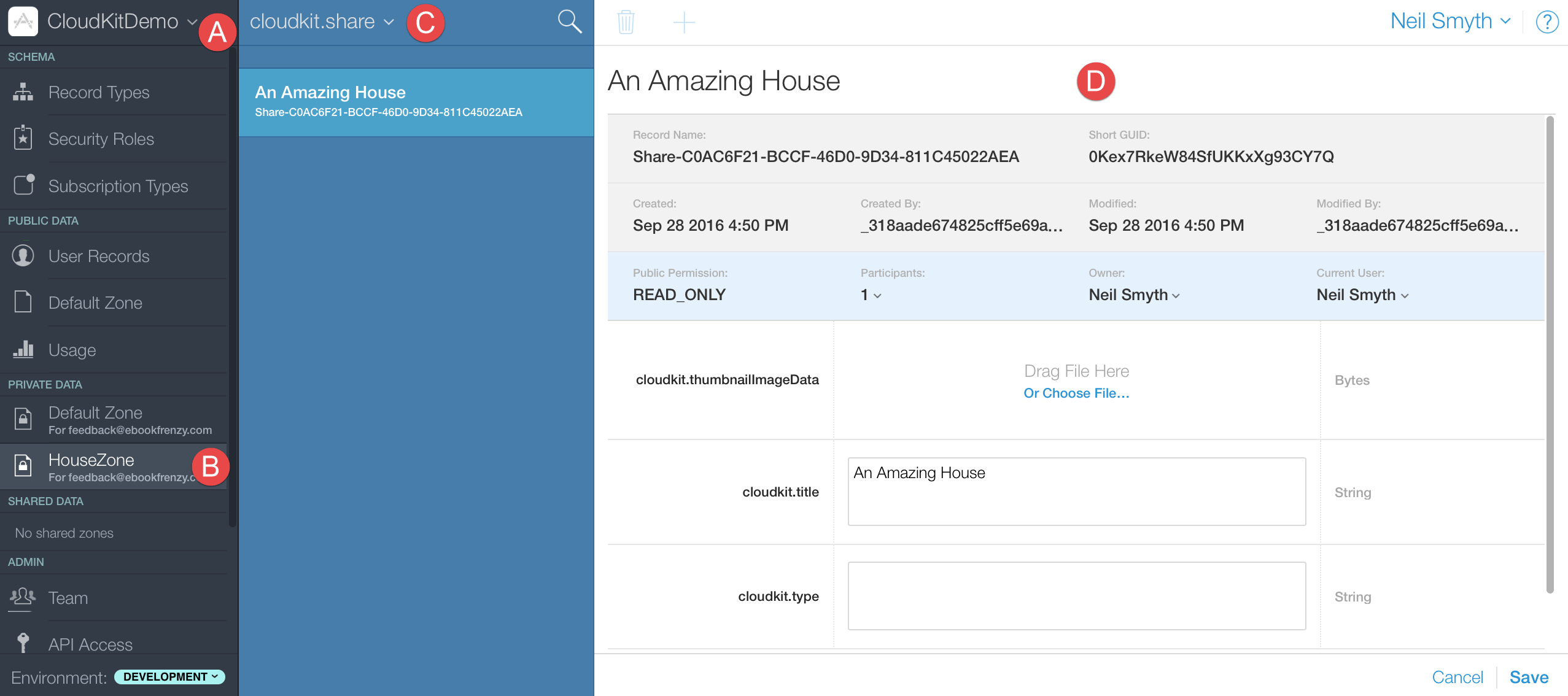
Task: Open the DEVELOPMENT environment selector
Action: (169, 676)
